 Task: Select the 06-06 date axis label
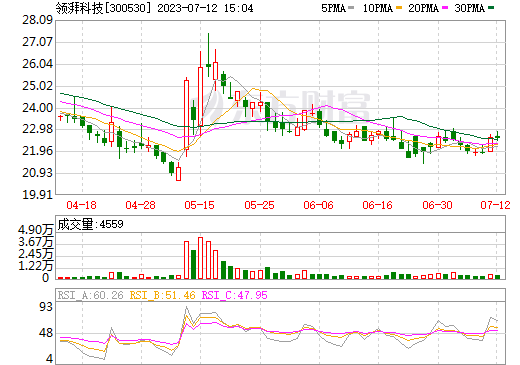318,205
